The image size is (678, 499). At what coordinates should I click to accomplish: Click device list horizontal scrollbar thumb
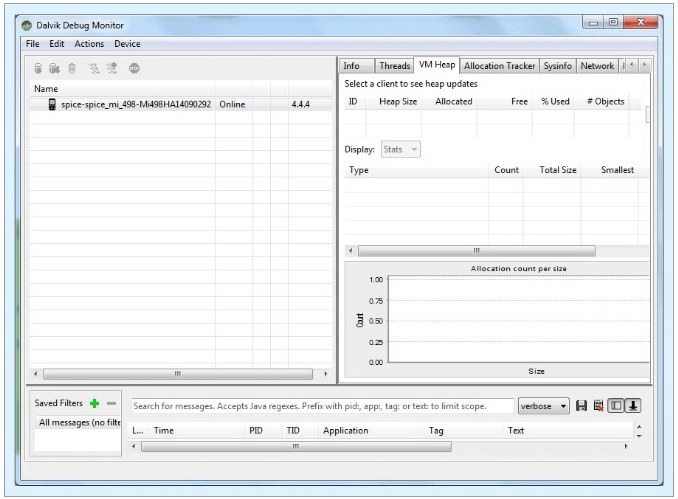(x=178, y=374)
